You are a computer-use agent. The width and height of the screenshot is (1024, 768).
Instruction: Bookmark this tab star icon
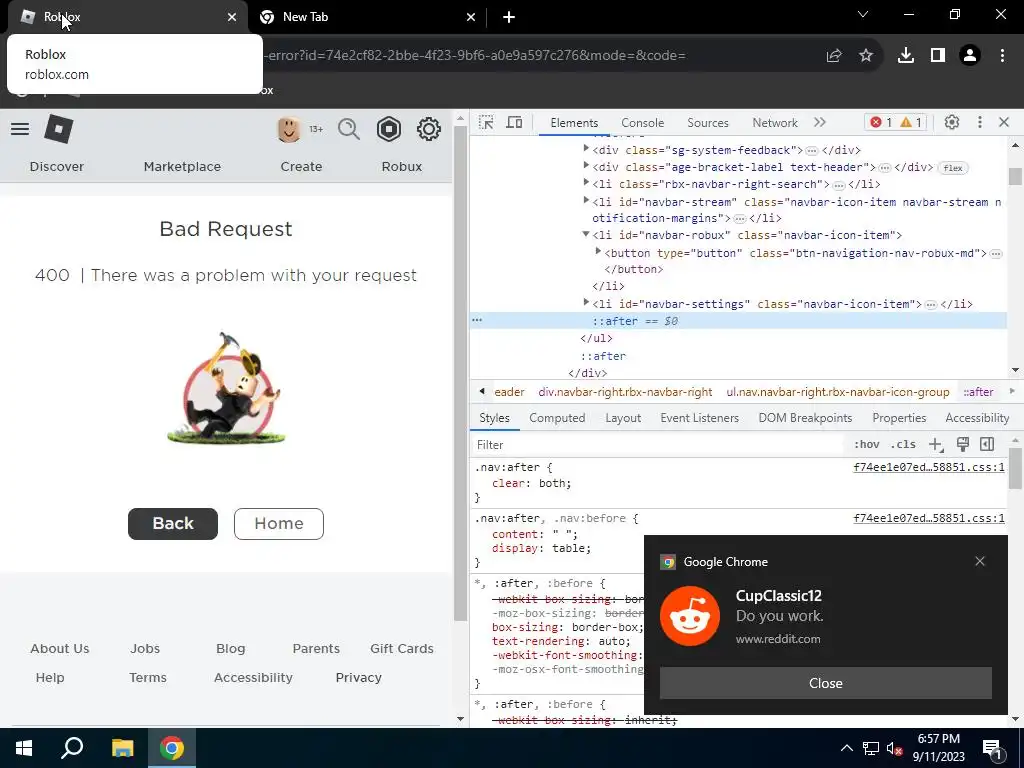click(866, 56)
